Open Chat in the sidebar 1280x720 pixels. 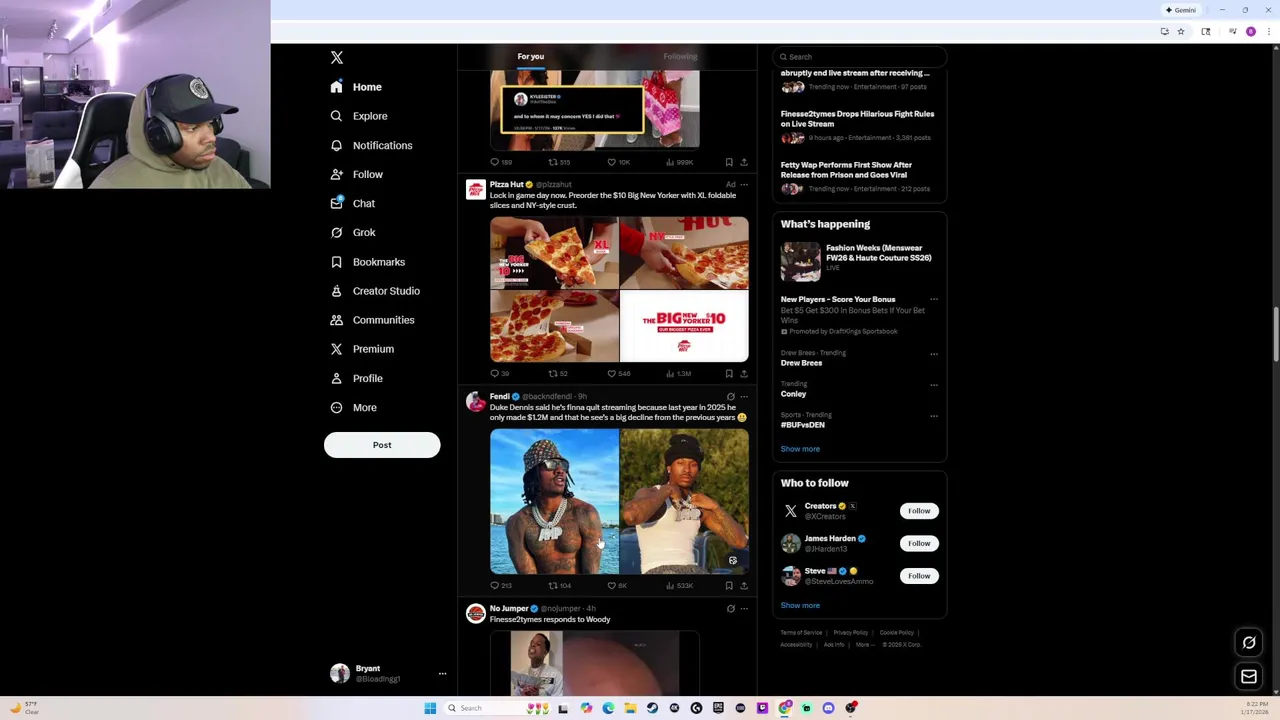pyautogui.click(x=353, y=203)
